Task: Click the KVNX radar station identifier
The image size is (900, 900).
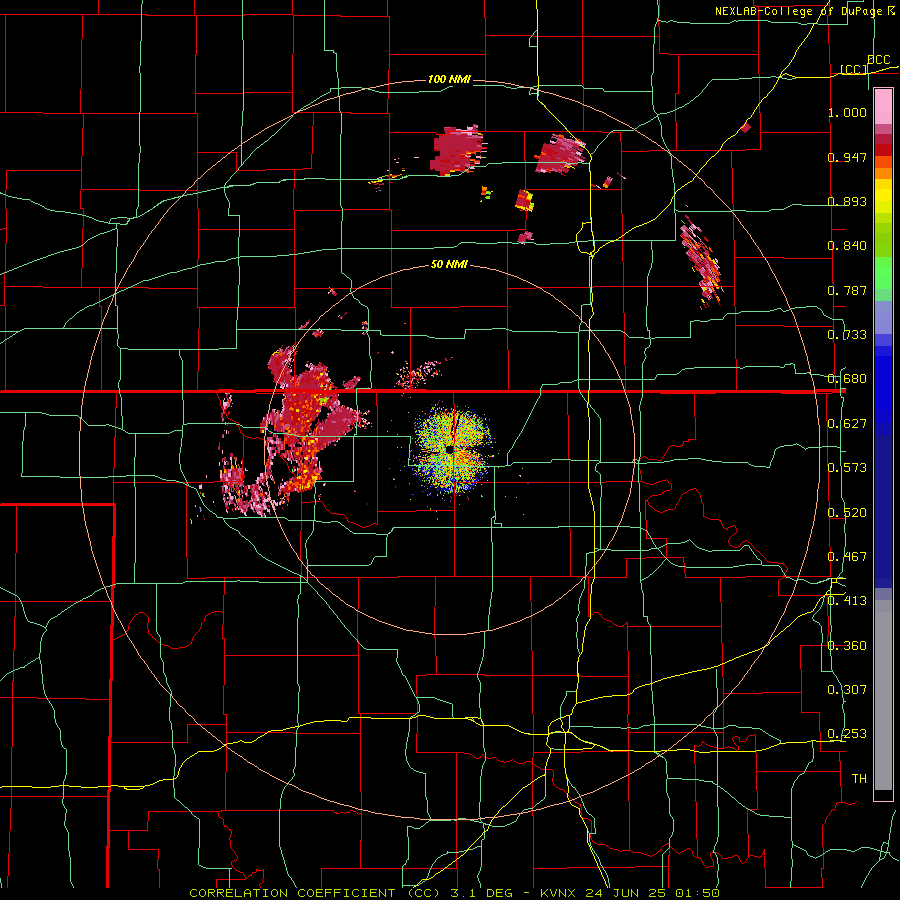Action: (x=560, y=893)
